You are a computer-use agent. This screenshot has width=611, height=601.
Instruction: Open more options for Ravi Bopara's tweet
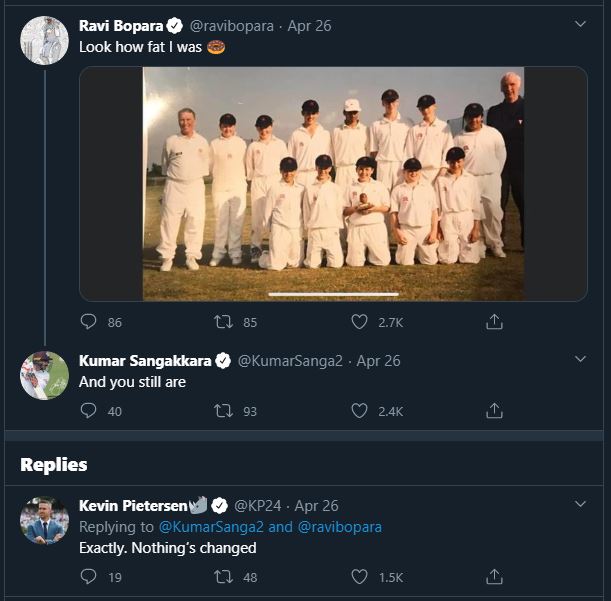pos(581,24)
